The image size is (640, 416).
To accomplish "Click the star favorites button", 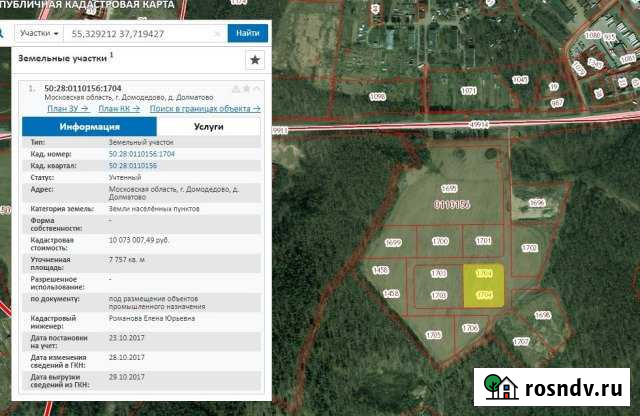I will [254, 60].
